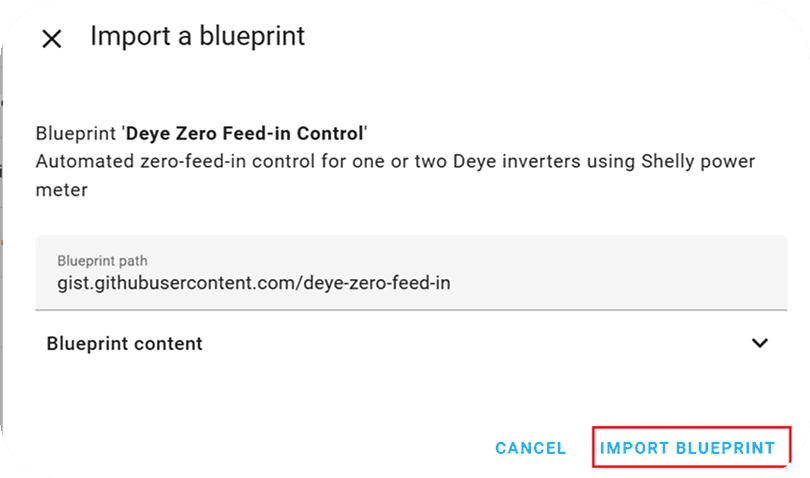810x478 pixels.
Task: Click the chevron arrow next to Blueprint content
Action: (760, 343)
